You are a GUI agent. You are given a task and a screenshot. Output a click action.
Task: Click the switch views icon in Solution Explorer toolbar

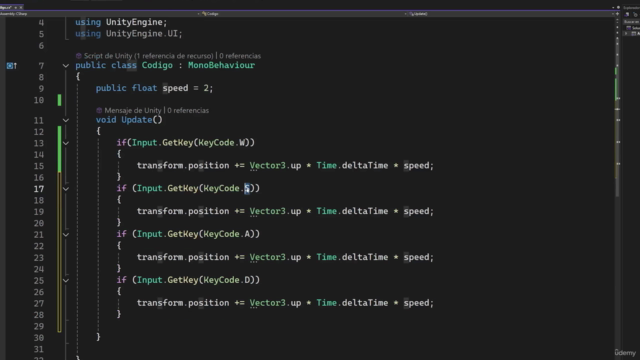click(635, 14)
